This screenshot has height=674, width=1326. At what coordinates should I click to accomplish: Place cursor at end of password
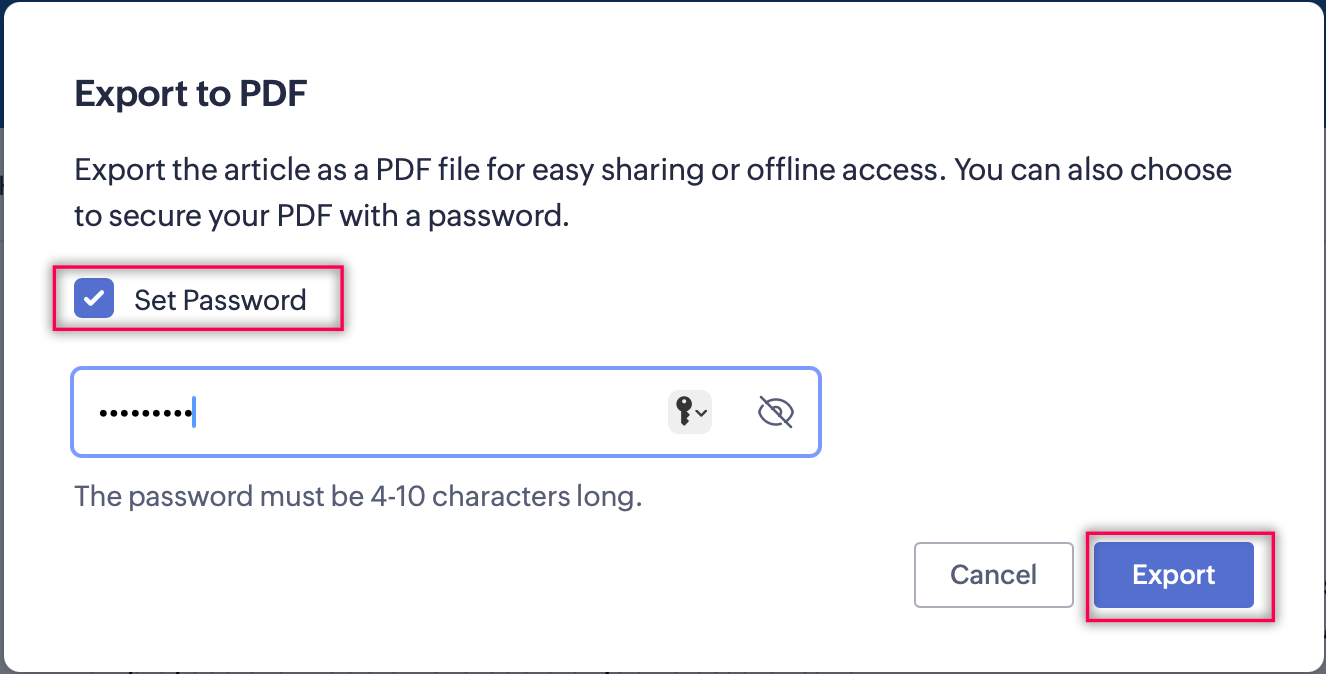tap(194, 412)
